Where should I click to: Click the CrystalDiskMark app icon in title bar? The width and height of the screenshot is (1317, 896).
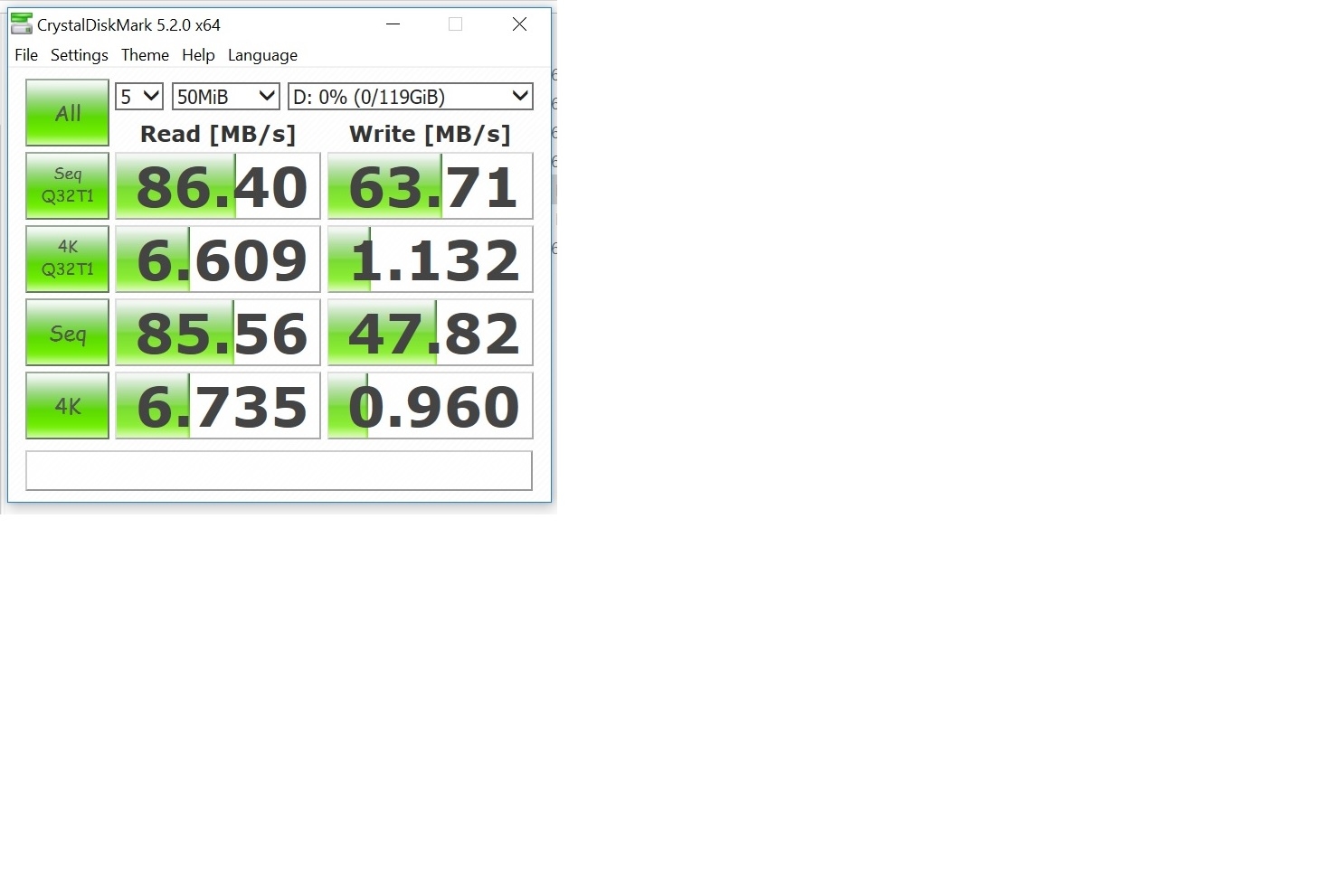coord(21,24)
